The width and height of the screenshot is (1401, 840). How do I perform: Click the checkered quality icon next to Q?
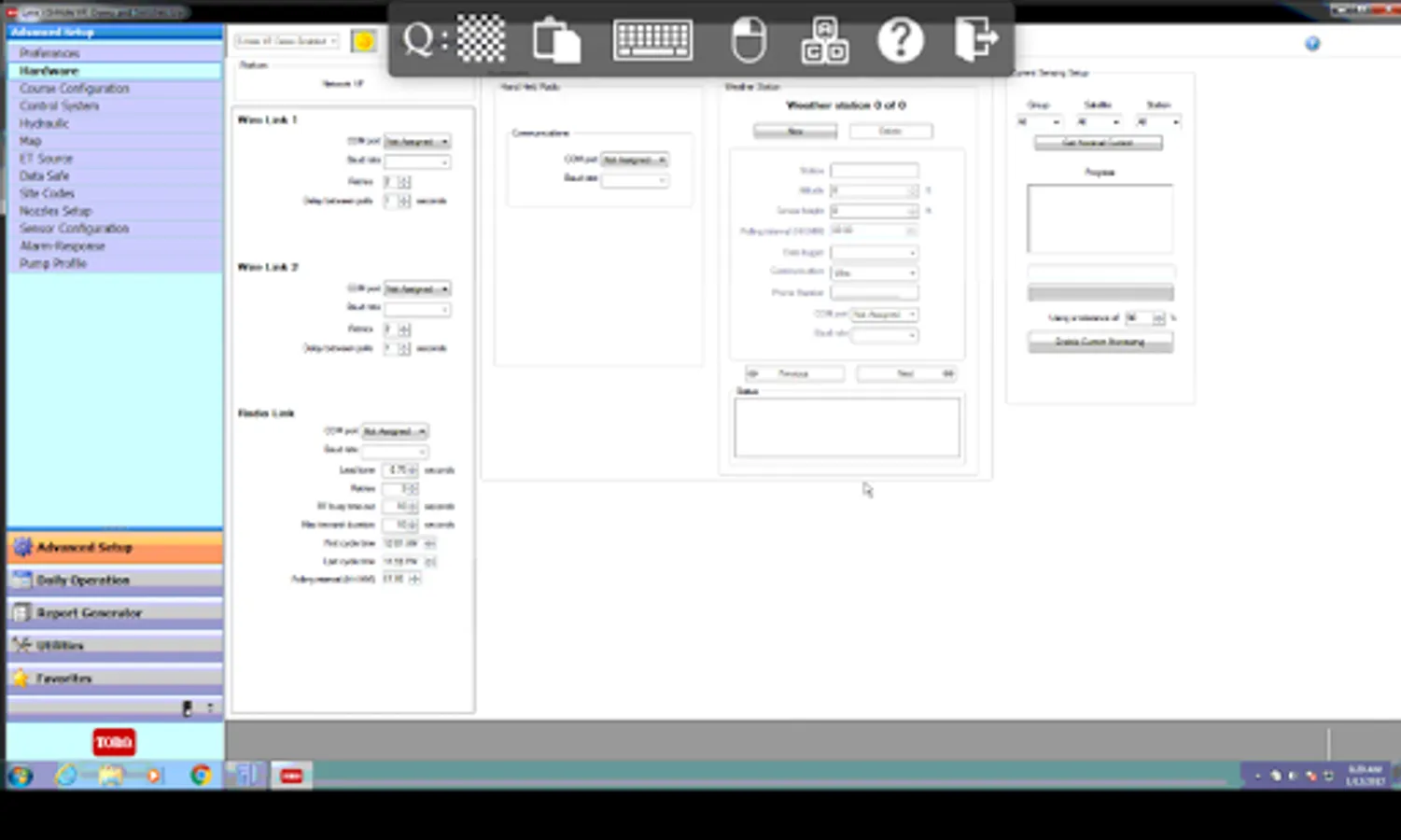[481, 39]
